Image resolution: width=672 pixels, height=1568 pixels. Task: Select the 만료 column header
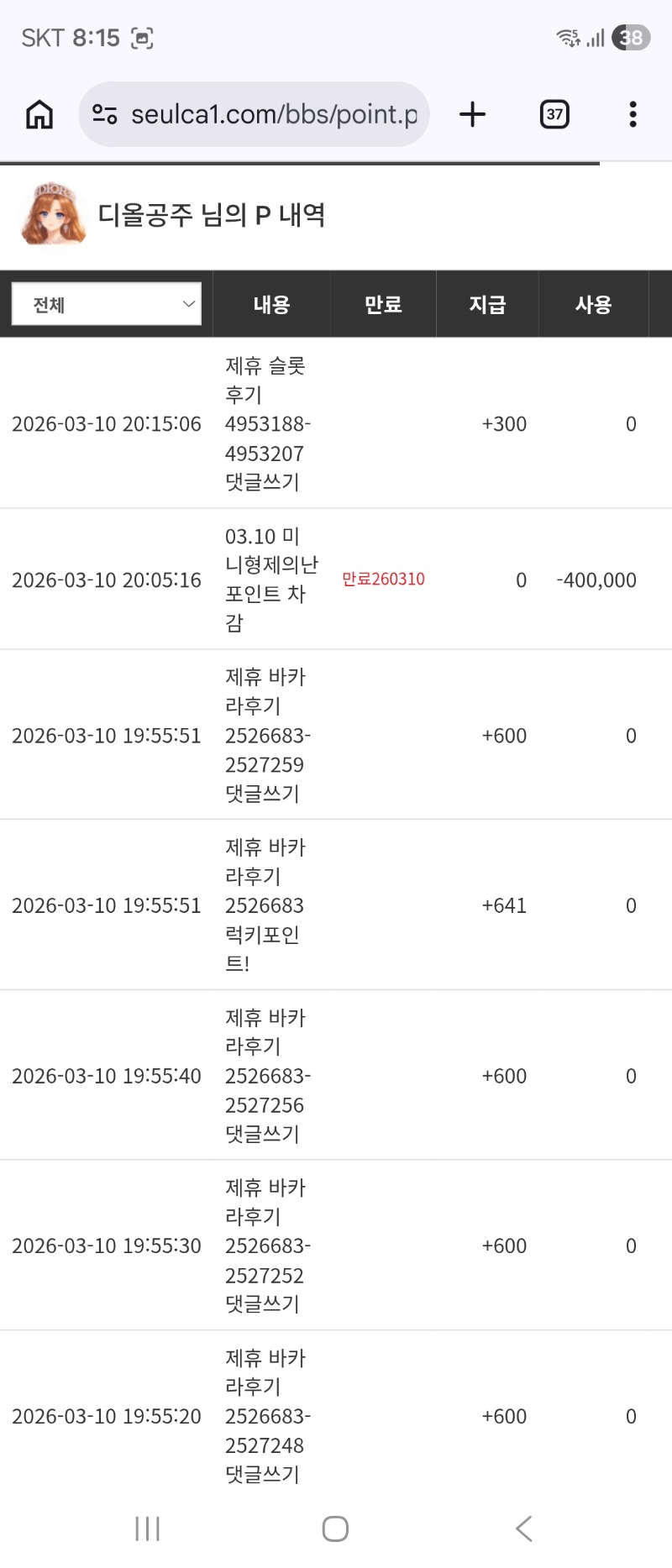tap(383, 304)
